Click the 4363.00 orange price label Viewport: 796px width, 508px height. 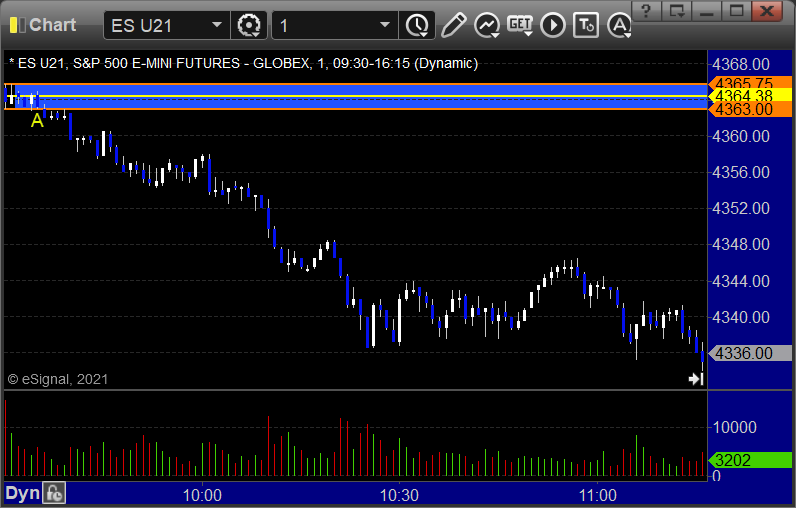point(750,109)
